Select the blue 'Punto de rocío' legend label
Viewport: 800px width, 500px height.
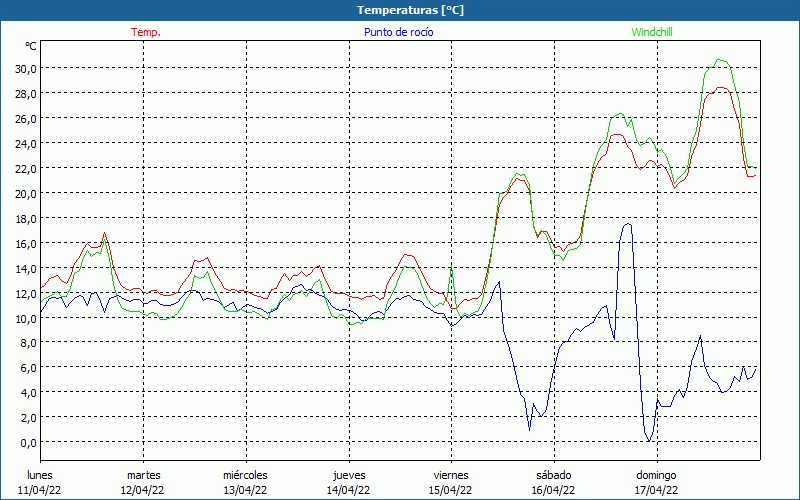point(398,32)
